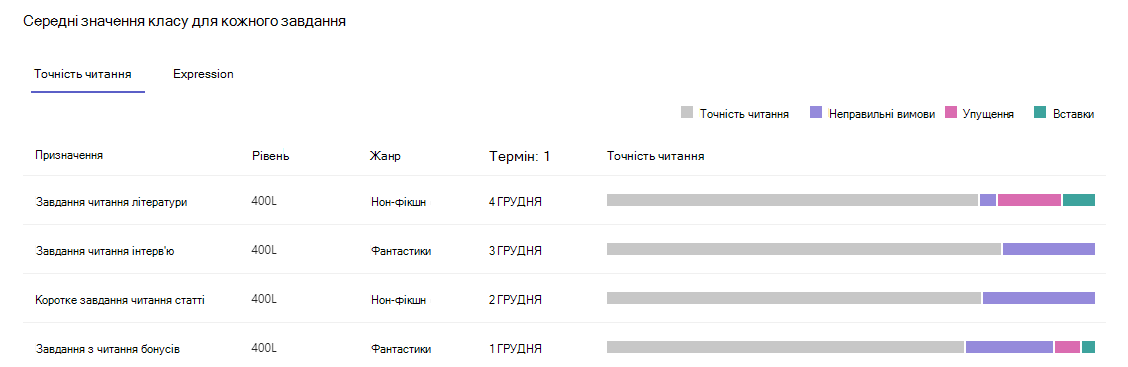Click the 4 ГРУДНЯ due date cell
This screenshot has height=367, width=1128.
pos(515,202)
